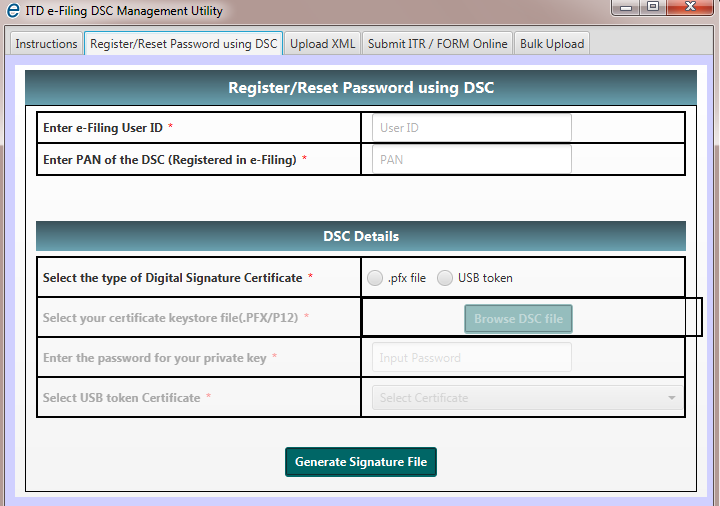Click the e-Filing app icon in title bar
This screenshot has width=720, height=506.
(x=11, y=12)
